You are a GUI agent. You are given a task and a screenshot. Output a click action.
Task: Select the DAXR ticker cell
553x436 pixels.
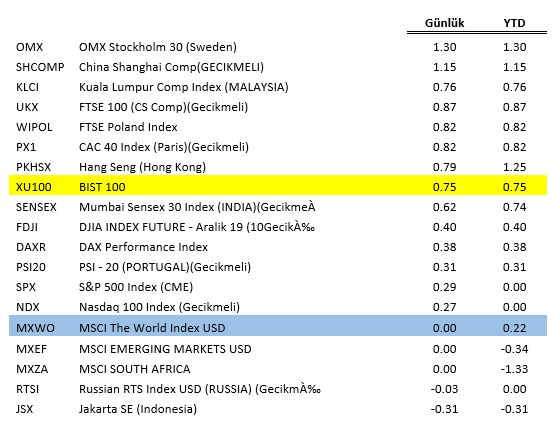click(x=31, y=247)
